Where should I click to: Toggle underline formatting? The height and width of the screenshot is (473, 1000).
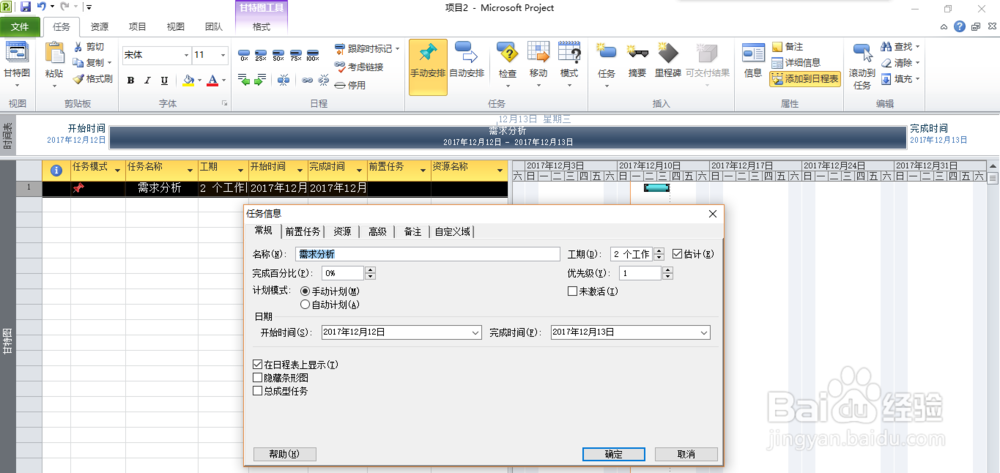tap(164, 80)
